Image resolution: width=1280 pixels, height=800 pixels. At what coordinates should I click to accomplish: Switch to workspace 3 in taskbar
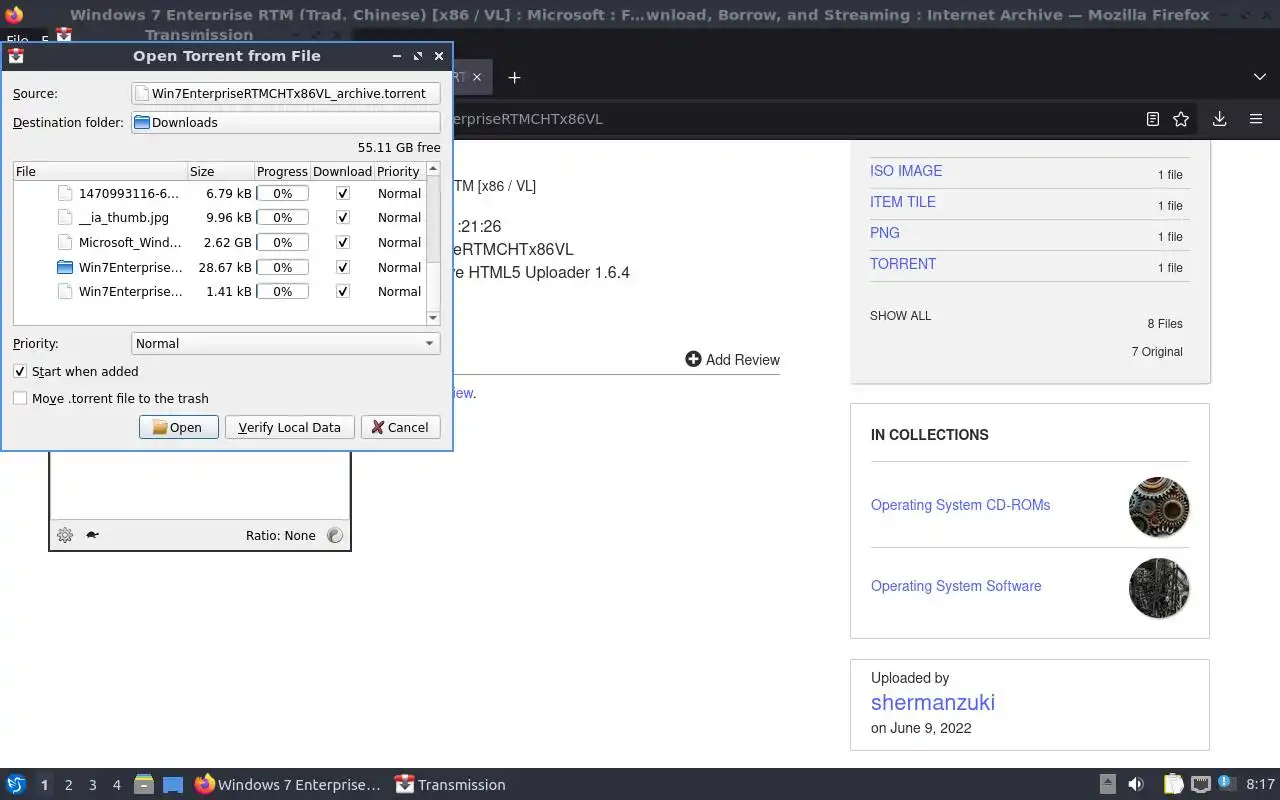92,785
